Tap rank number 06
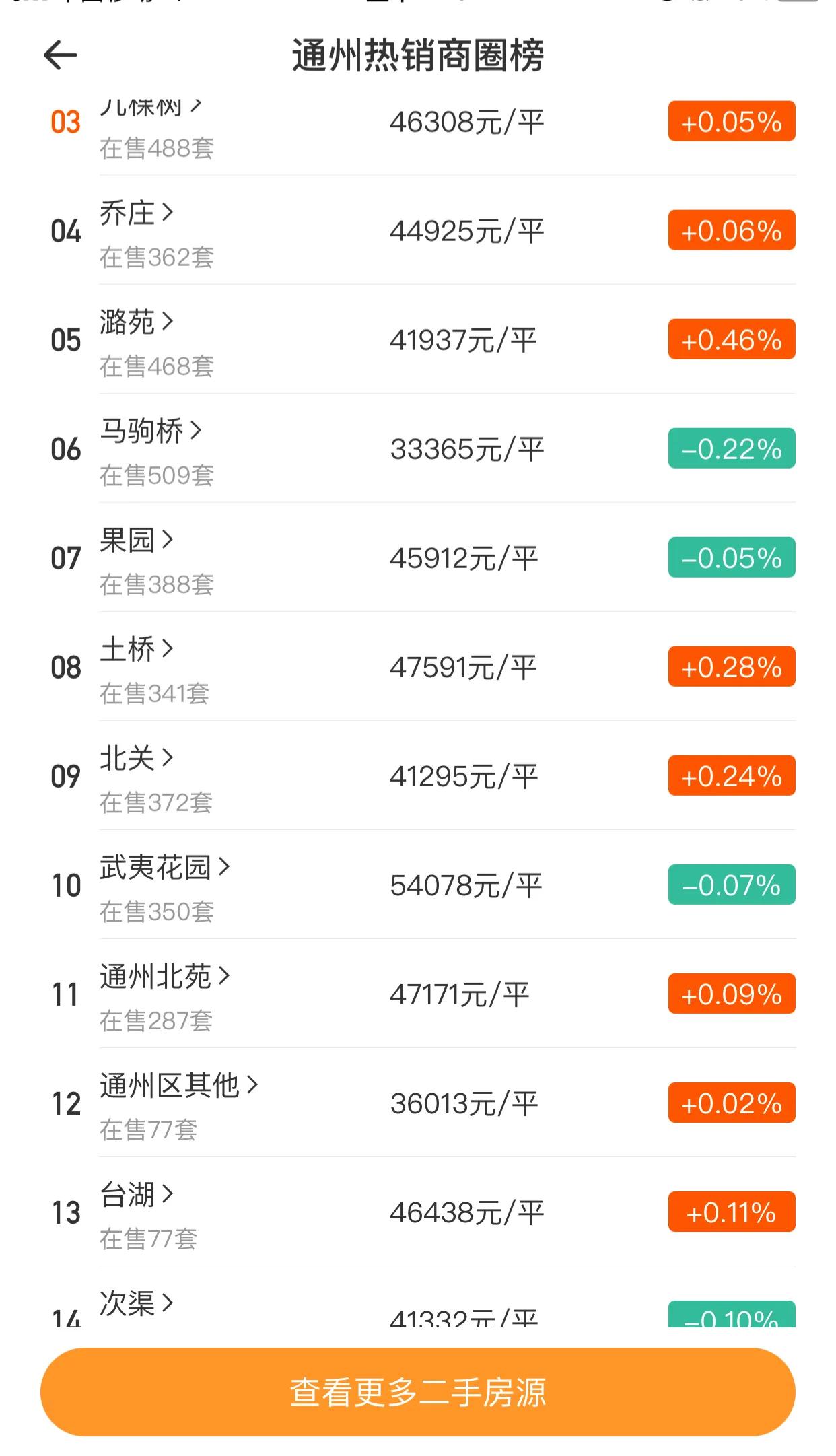The image size is (836, 1456). click(x=66, y=449)
